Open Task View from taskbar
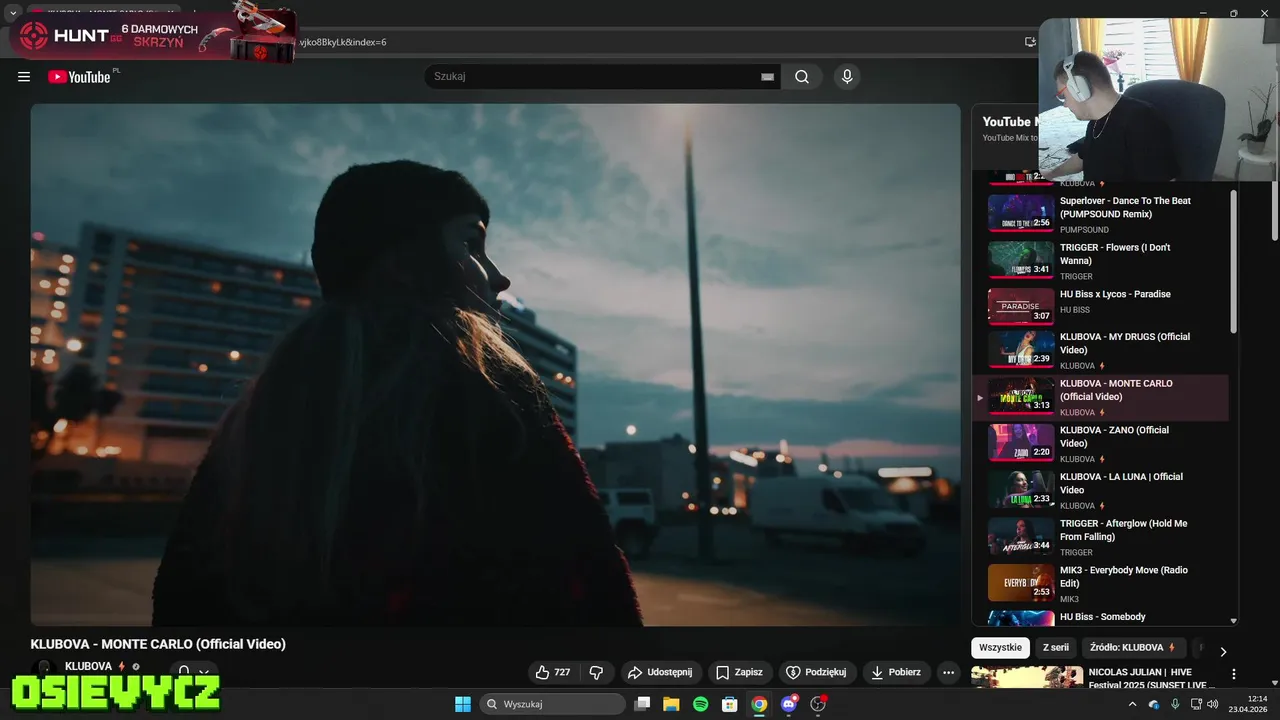This screenshot has height=720, width=1280. click(x=643, y=704)
